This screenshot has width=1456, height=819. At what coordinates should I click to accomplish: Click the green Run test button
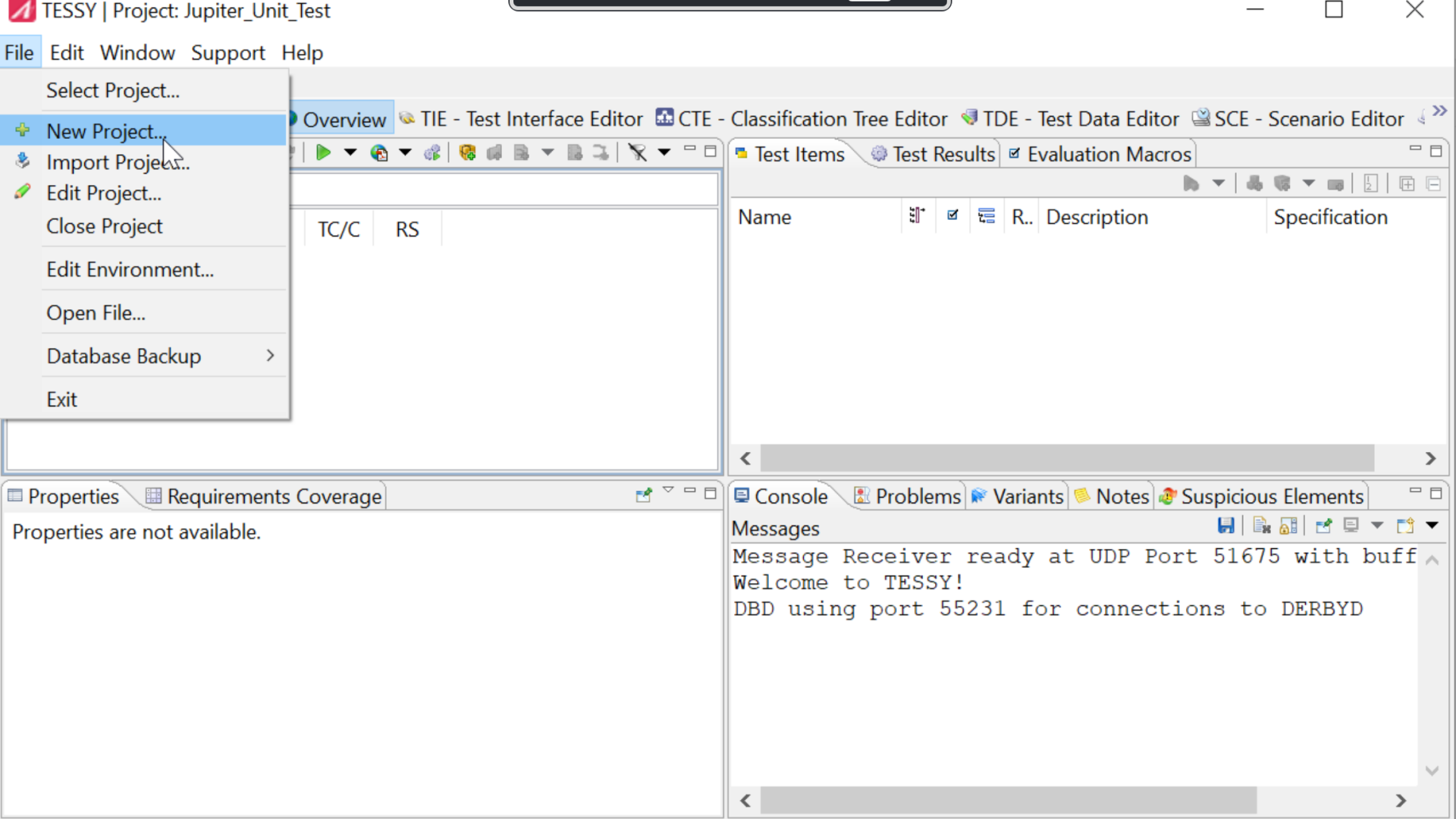click(x=323, y=153)
